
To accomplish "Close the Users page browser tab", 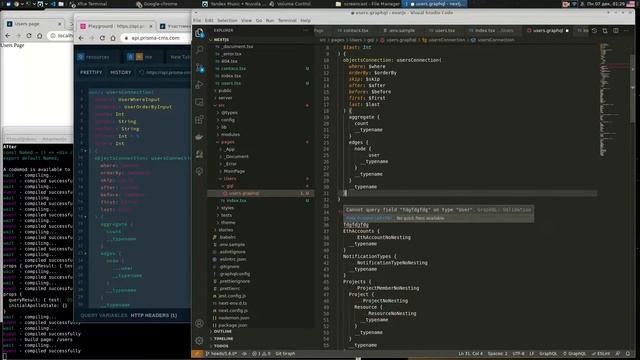I will 60,24.
